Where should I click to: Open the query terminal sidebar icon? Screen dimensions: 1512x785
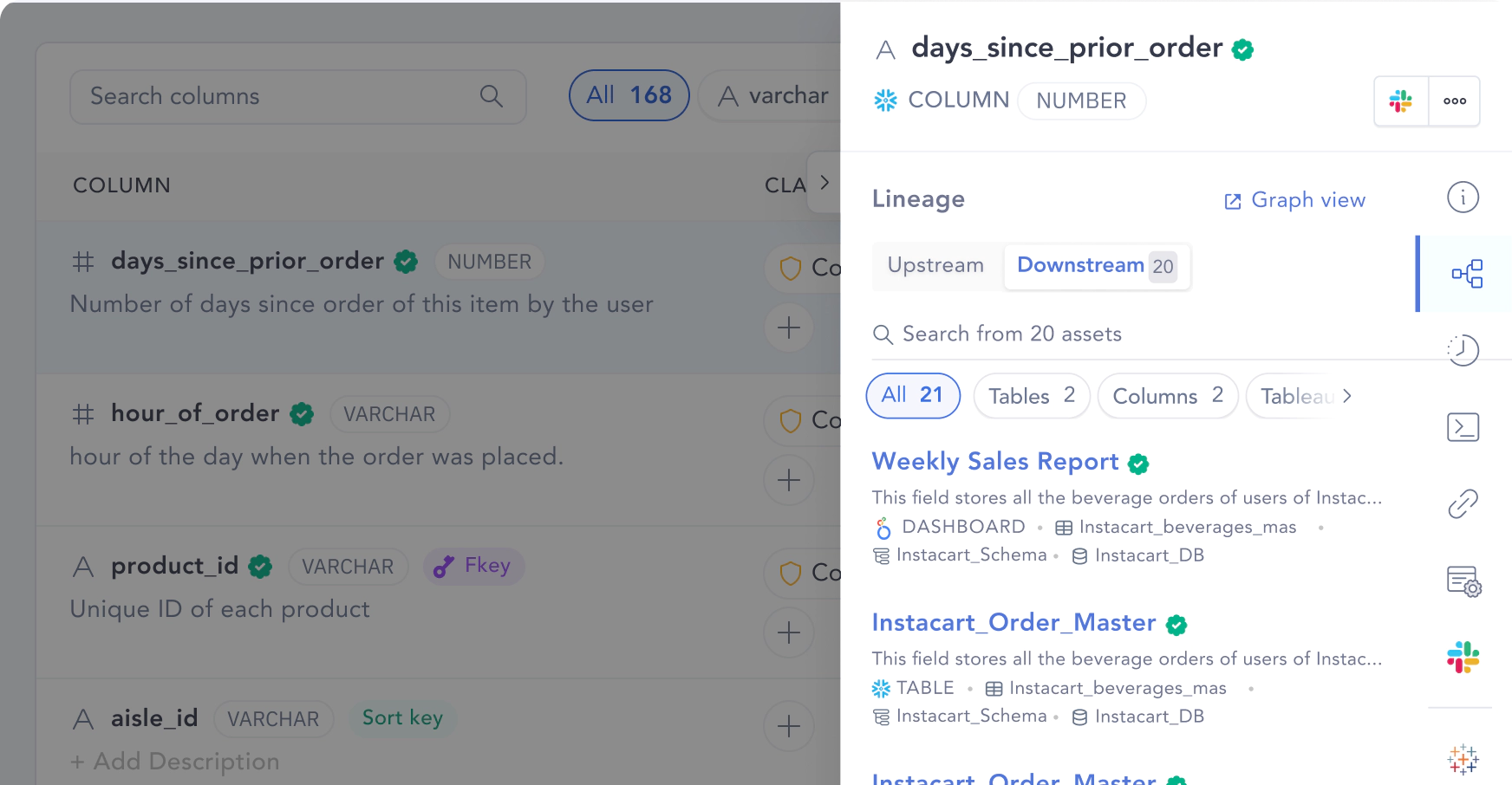click(x=1463, y=427)
